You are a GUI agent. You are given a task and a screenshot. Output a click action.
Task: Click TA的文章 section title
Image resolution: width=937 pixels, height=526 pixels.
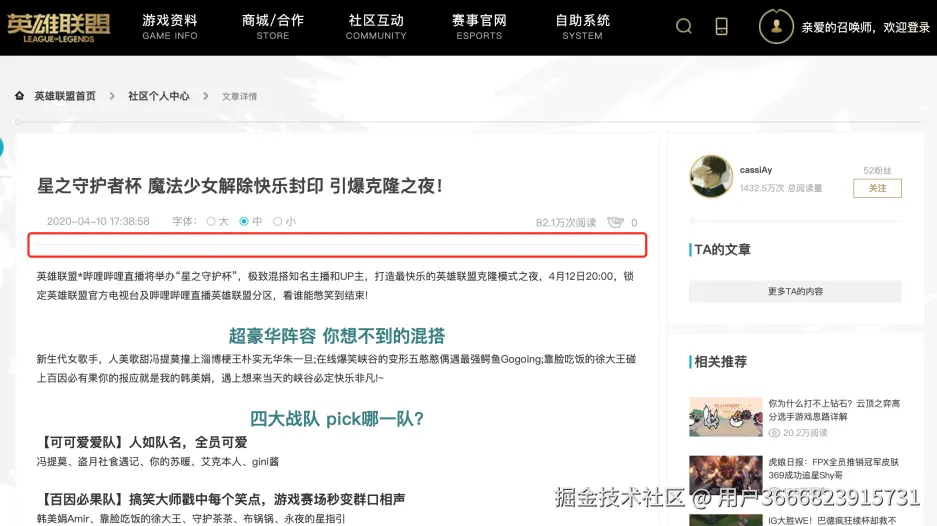pyautogui.click(x=722, y=249)
